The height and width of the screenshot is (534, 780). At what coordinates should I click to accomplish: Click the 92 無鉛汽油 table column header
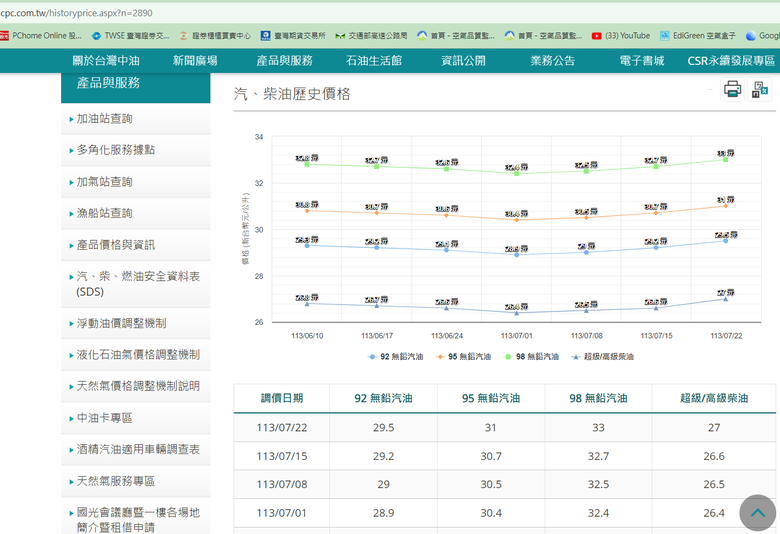(383, 398)
